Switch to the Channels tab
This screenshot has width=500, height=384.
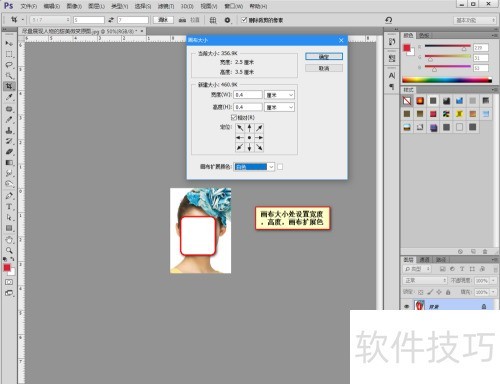(x=424, y=260)
